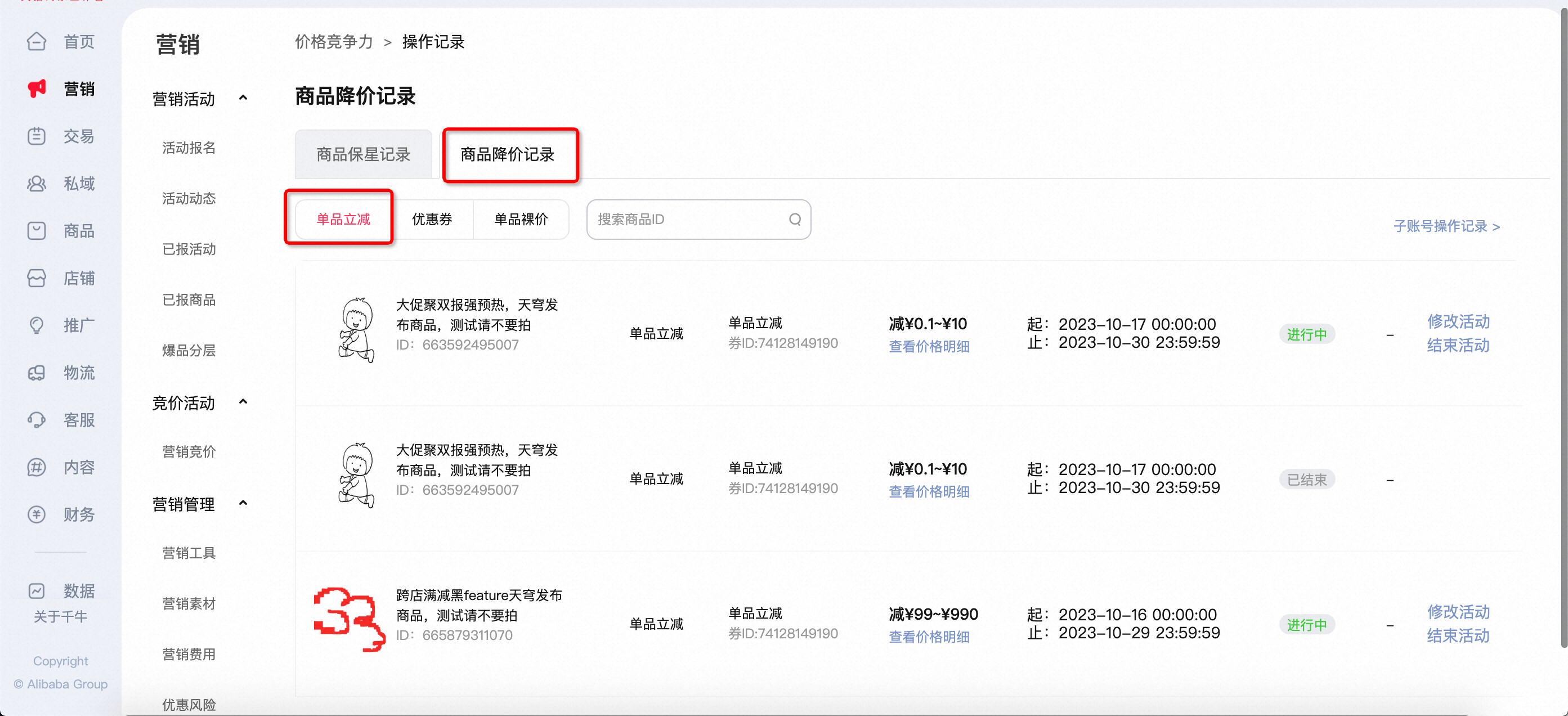This screenshot has height=716, width=1568.
Task: Open 营销素材 menu item
Action: pyautogui.click(x=189, y=603)
